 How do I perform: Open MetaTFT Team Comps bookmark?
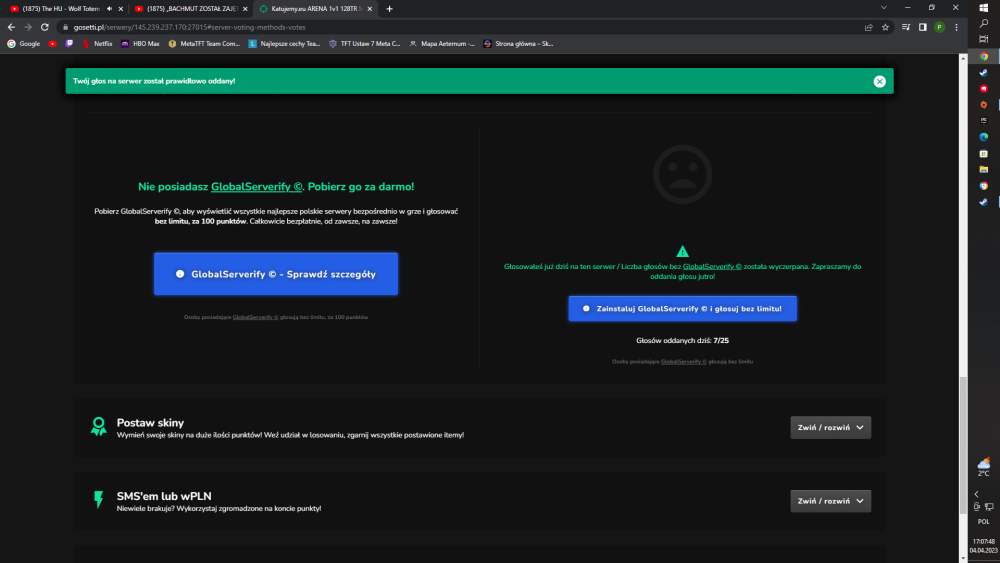click(204, 44)
